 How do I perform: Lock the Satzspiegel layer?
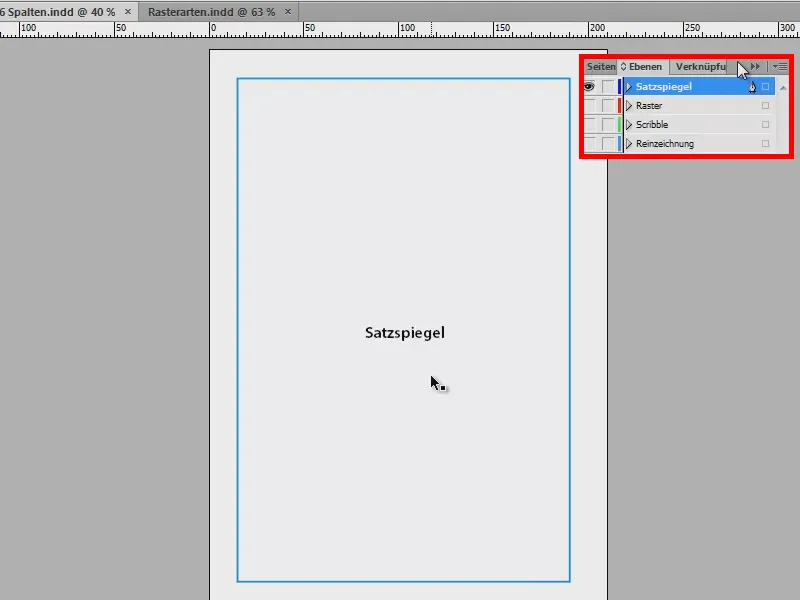pos(607,86)
